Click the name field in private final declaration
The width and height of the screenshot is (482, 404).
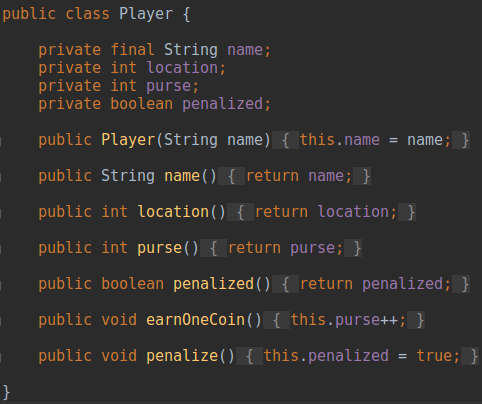tap(245, 50)
